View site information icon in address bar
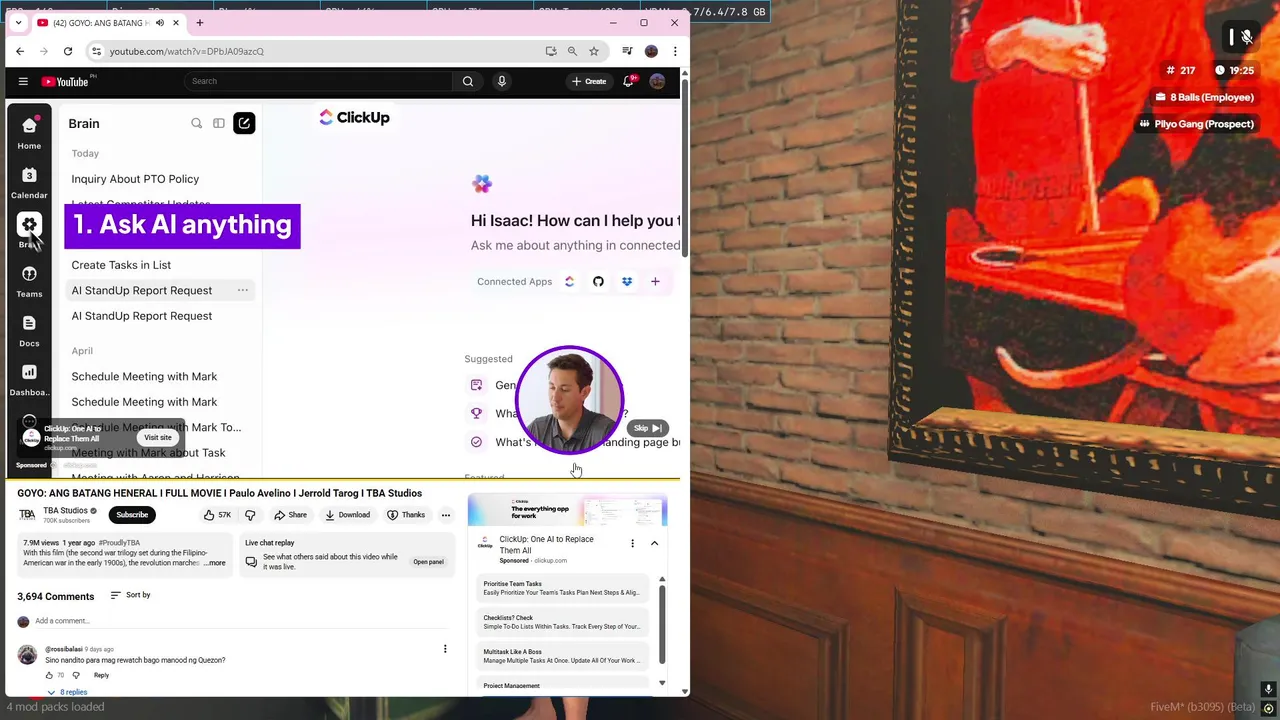The image size is (1280, 720). coord(96,51)
